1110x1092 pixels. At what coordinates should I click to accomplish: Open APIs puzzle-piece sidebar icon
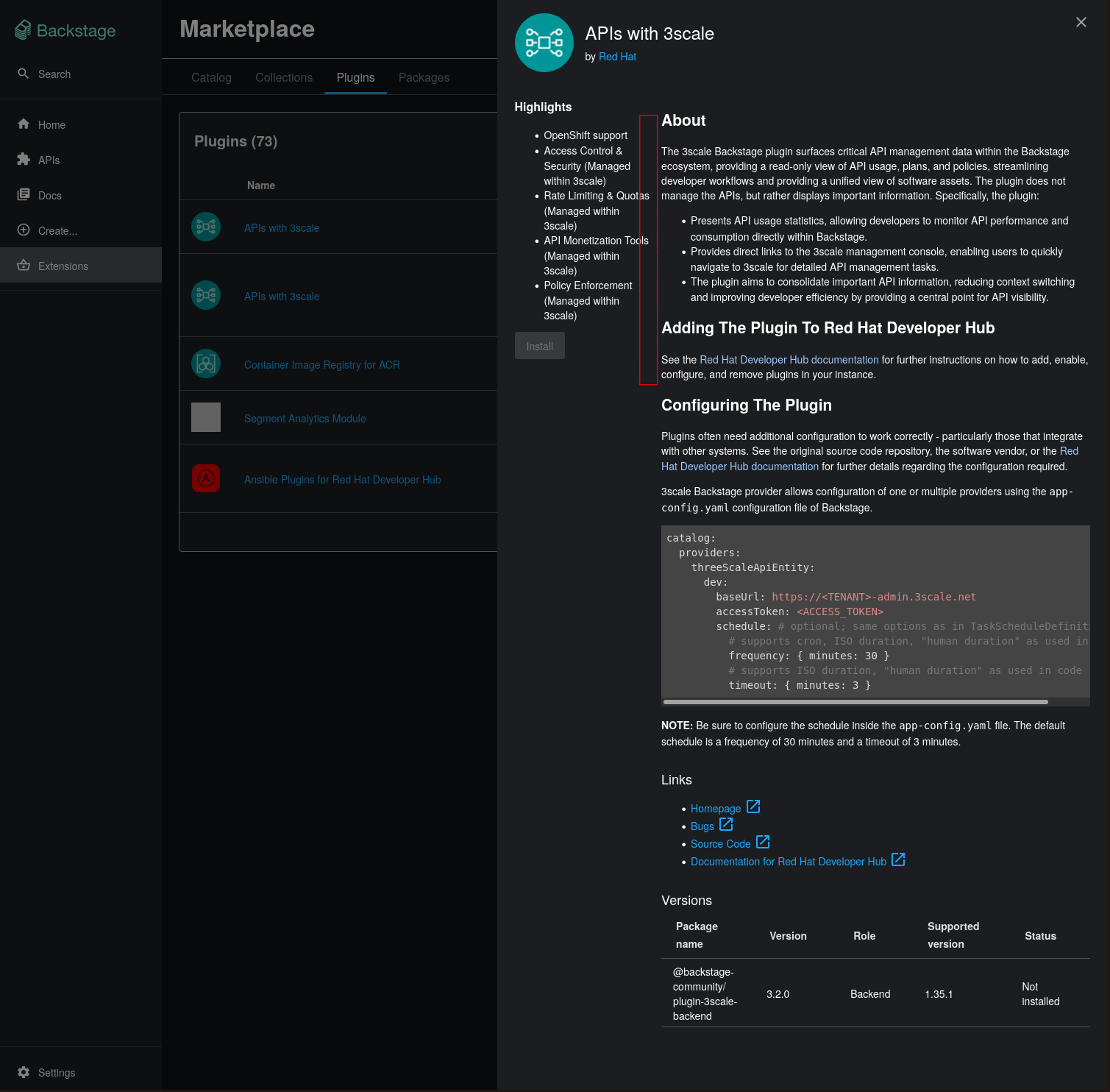coord(24,160)
